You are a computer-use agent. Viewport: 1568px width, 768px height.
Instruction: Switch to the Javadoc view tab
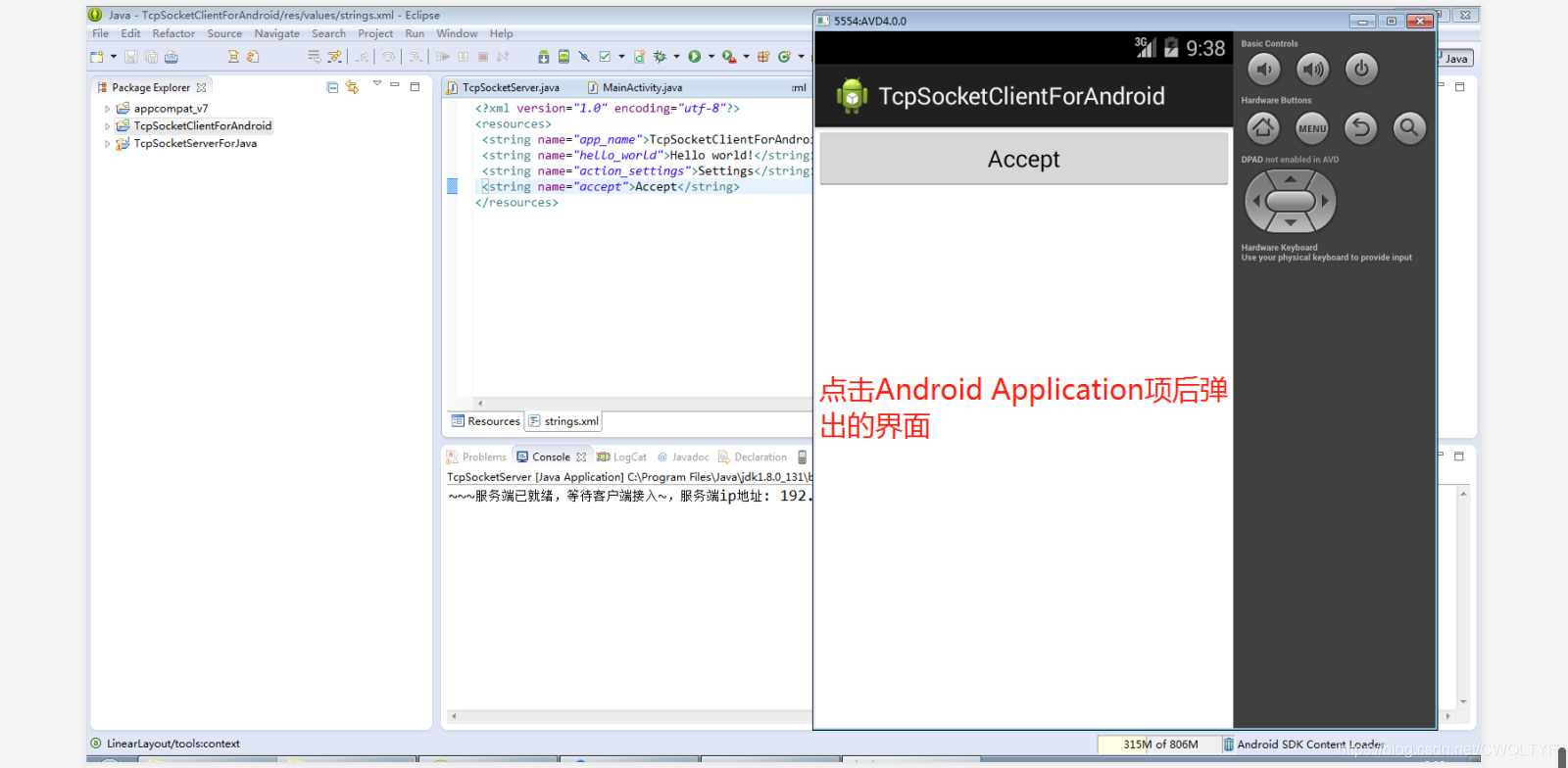(683, 457)
